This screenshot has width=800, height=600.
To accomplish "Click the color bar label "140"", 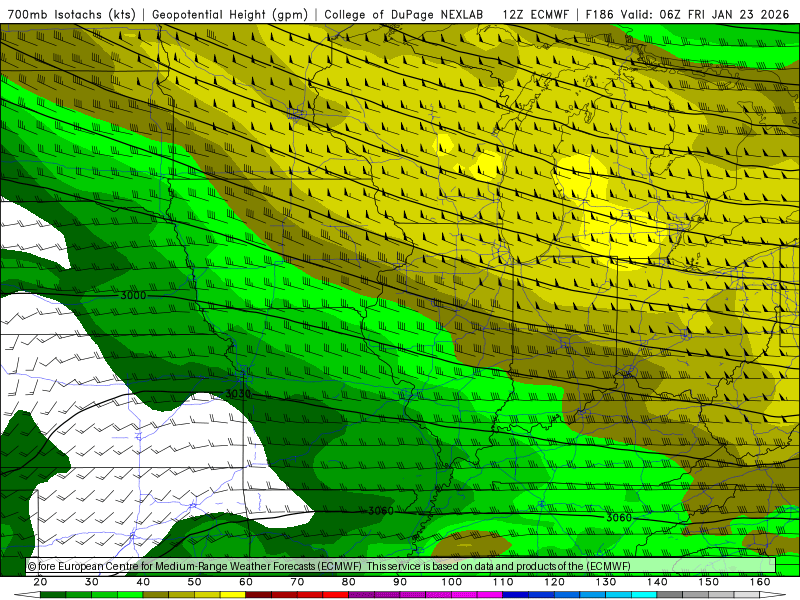I will tap(657, 582).
